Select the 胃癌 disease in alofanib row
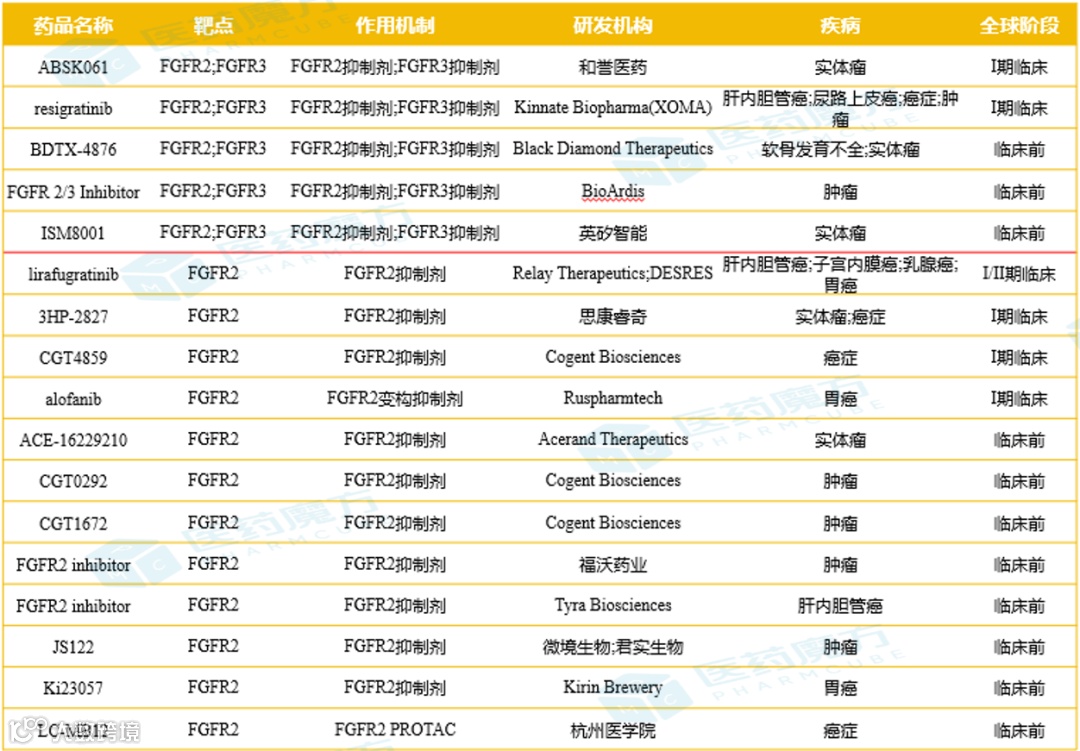This screenshot has height=751, width=1080. click(x=840, y=398)
